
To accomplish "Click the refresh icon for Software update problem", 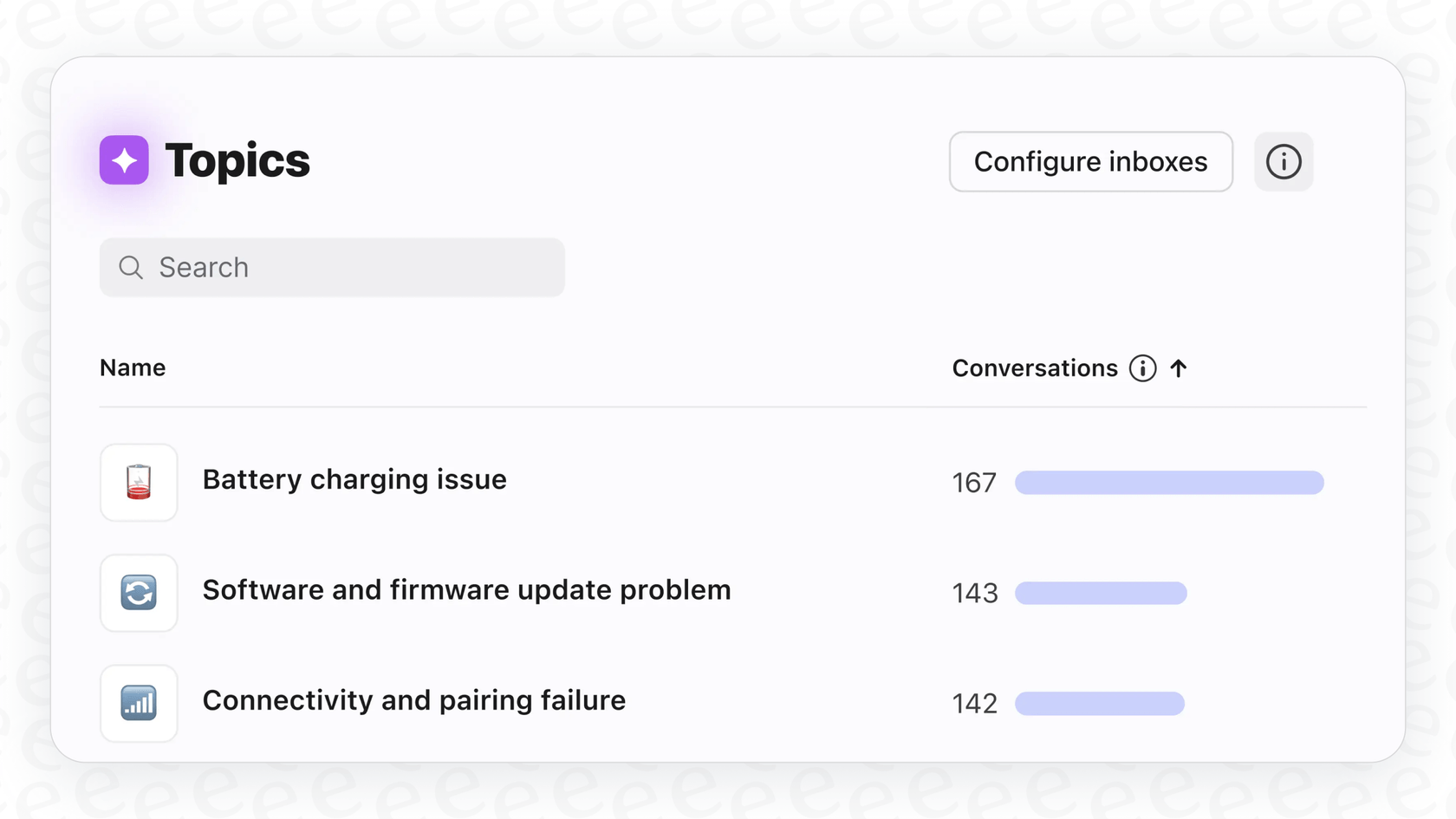I will [139, 593].
